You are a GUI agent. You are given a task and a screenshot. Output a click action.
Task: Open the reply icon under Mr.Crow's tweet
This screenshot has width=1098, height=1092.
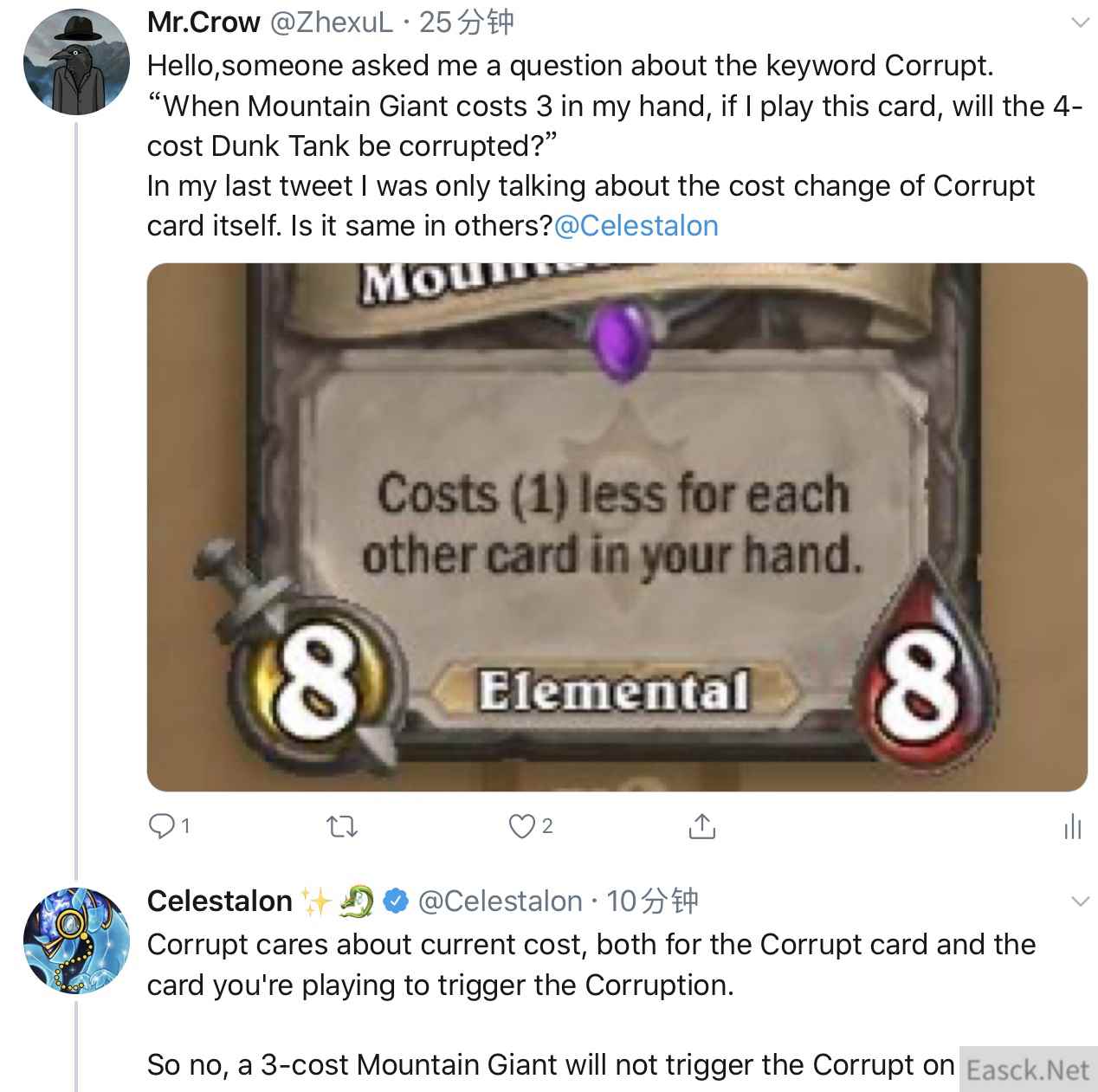pyautogui.click(x=163, y=827)
